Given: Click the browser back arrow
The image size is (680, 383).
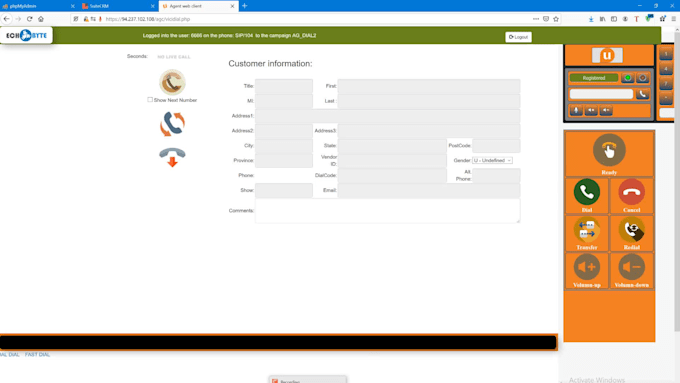Looking at the screenshot, I should (7, 19).
